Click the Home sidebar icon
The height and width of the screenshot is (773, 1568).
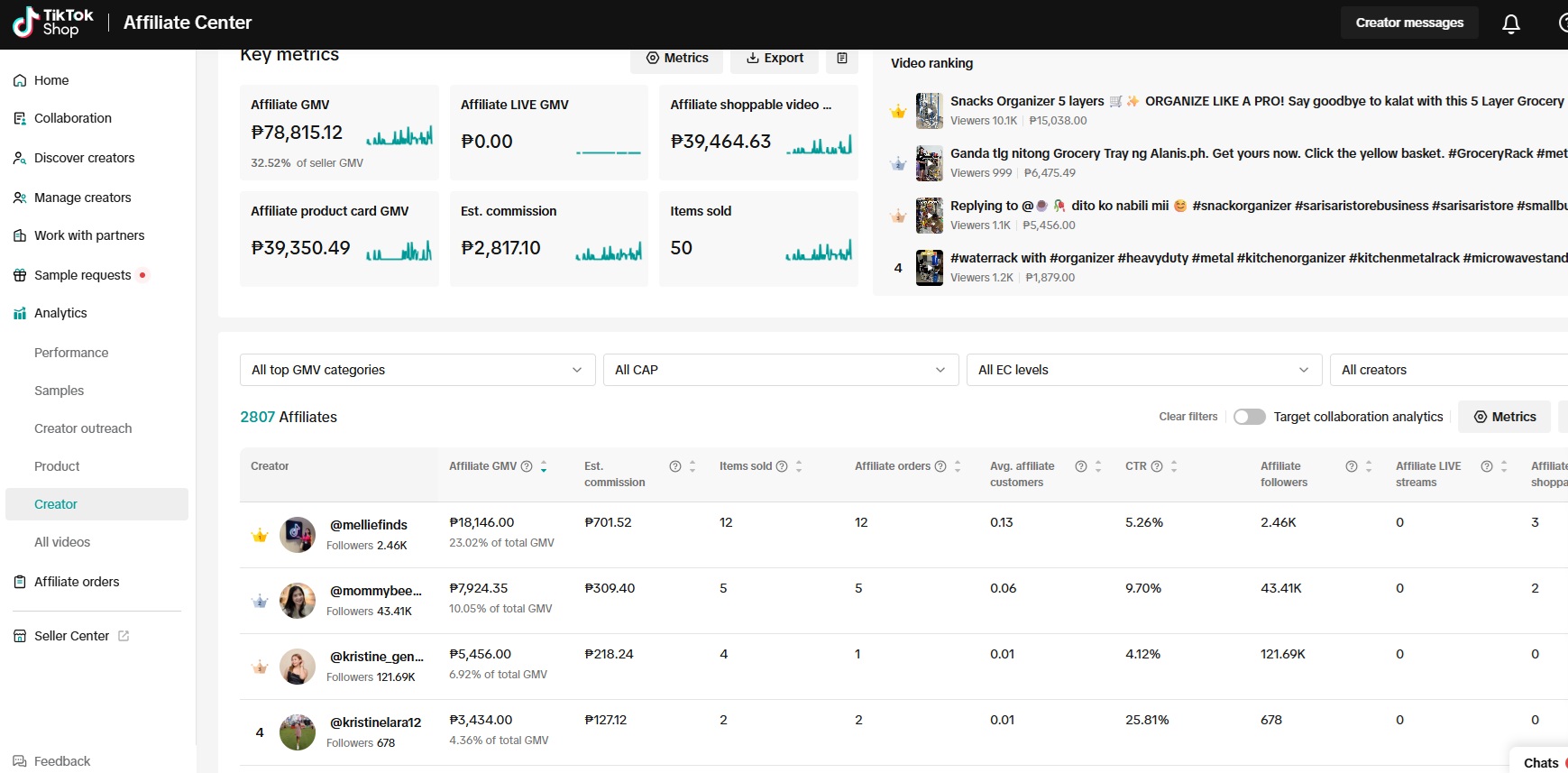(x=20, y=80)
